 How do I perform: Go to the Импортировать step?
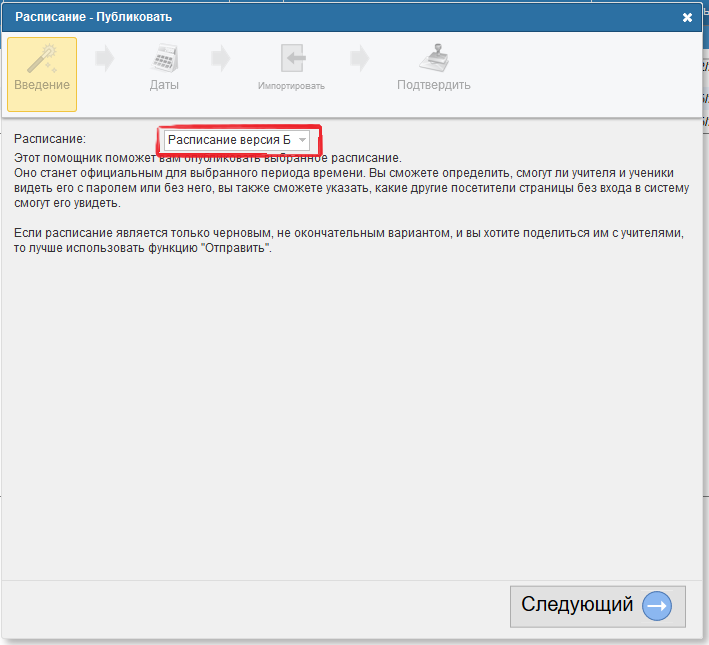tap(291, 67)
